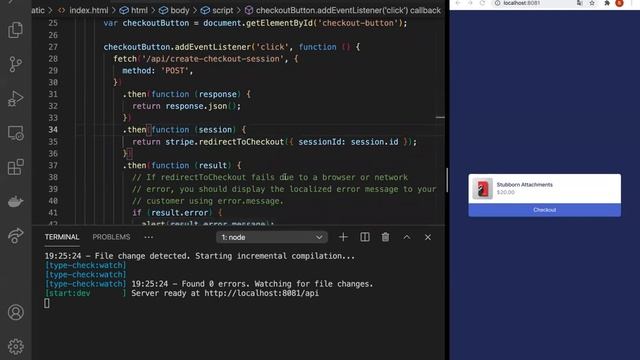Open the Run and Debug view
This screenshot has height=360, width=640.
click(x=16, y=98)
